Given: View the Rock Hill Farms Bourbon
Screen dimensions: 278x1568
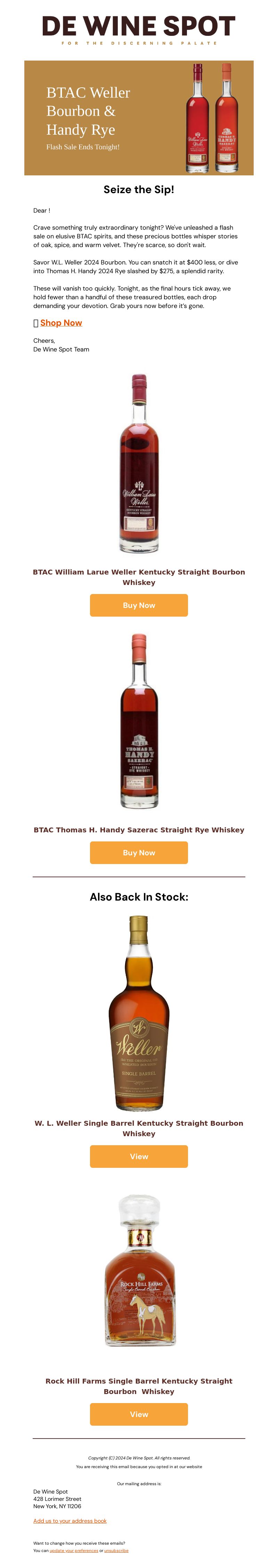Looking at the screenshot, I should click(x=139, y=1414).
